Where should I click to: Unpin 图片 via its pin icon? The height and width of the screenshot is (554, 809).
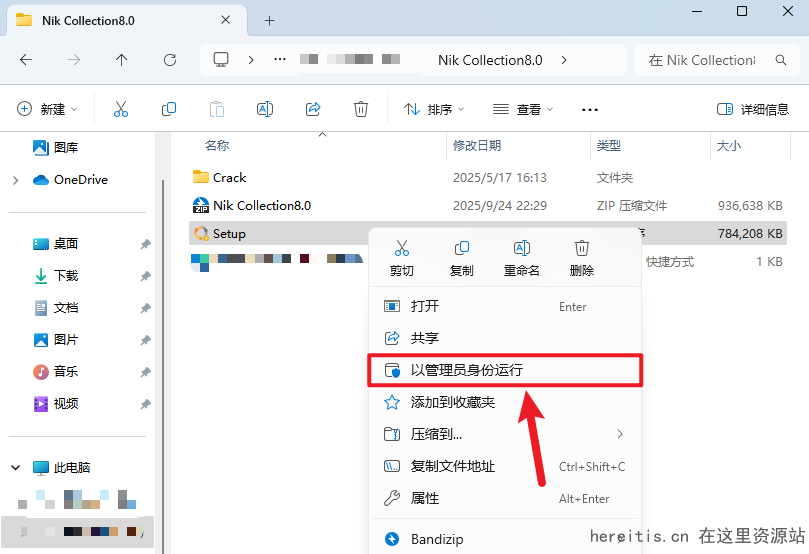145,340
